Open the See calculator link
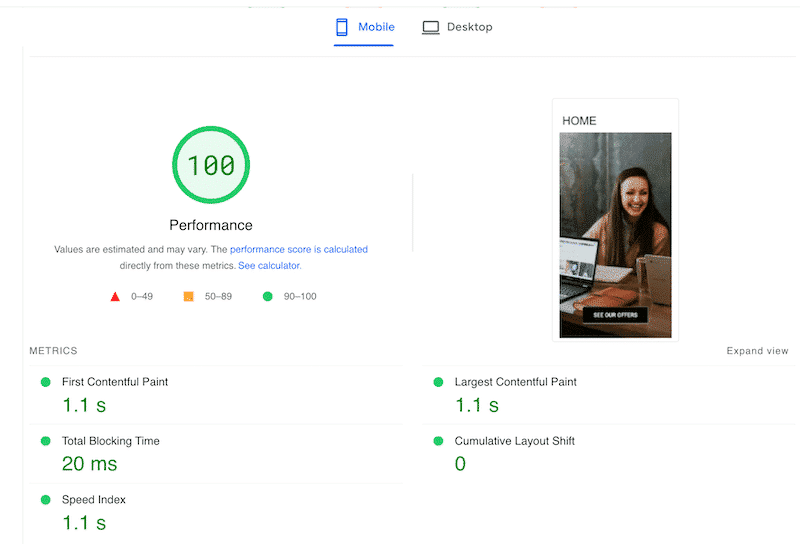This screenshot has width=800, height=544. 269,266
